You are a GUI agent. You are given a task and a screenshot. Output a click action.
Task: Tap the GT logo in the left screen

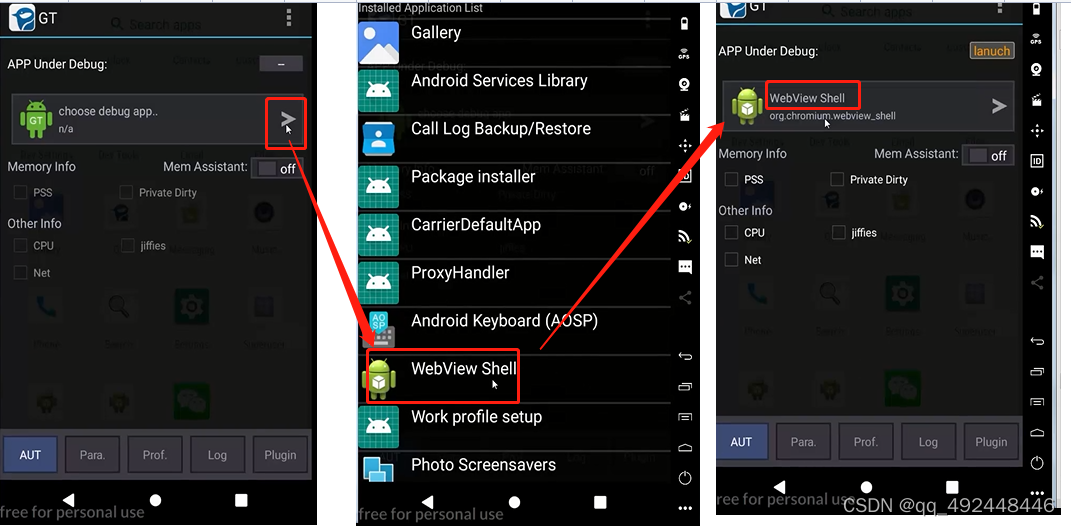point(22,18)
